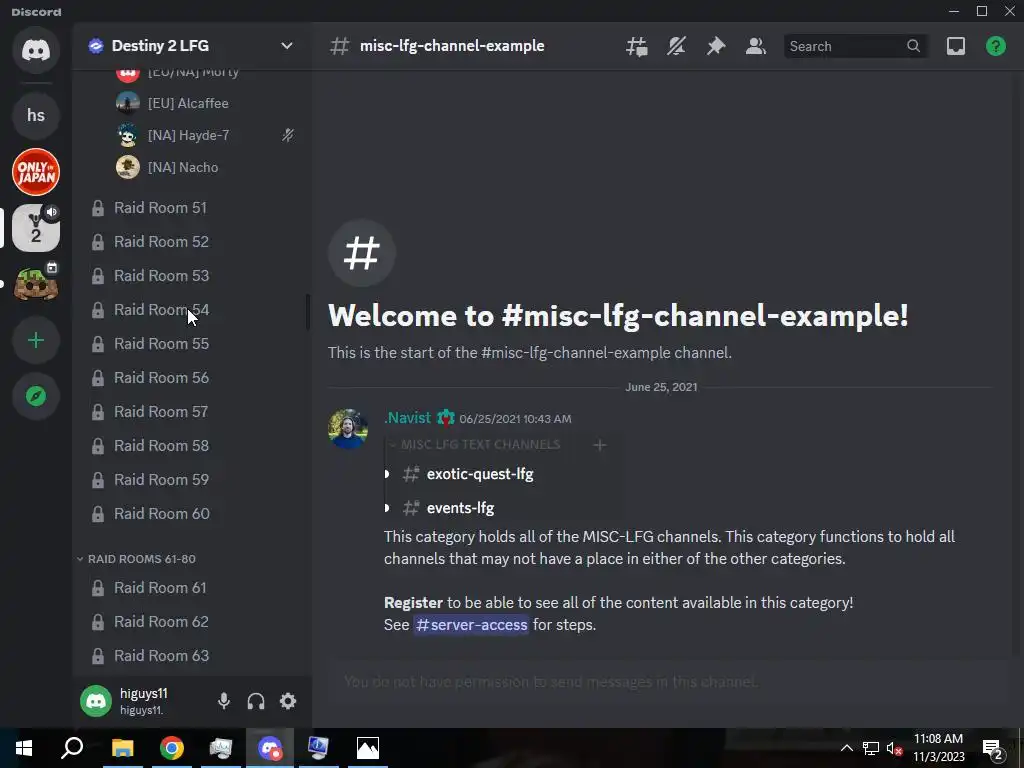
Task: Deafen with the headphones icon
Action: [256, 701]
